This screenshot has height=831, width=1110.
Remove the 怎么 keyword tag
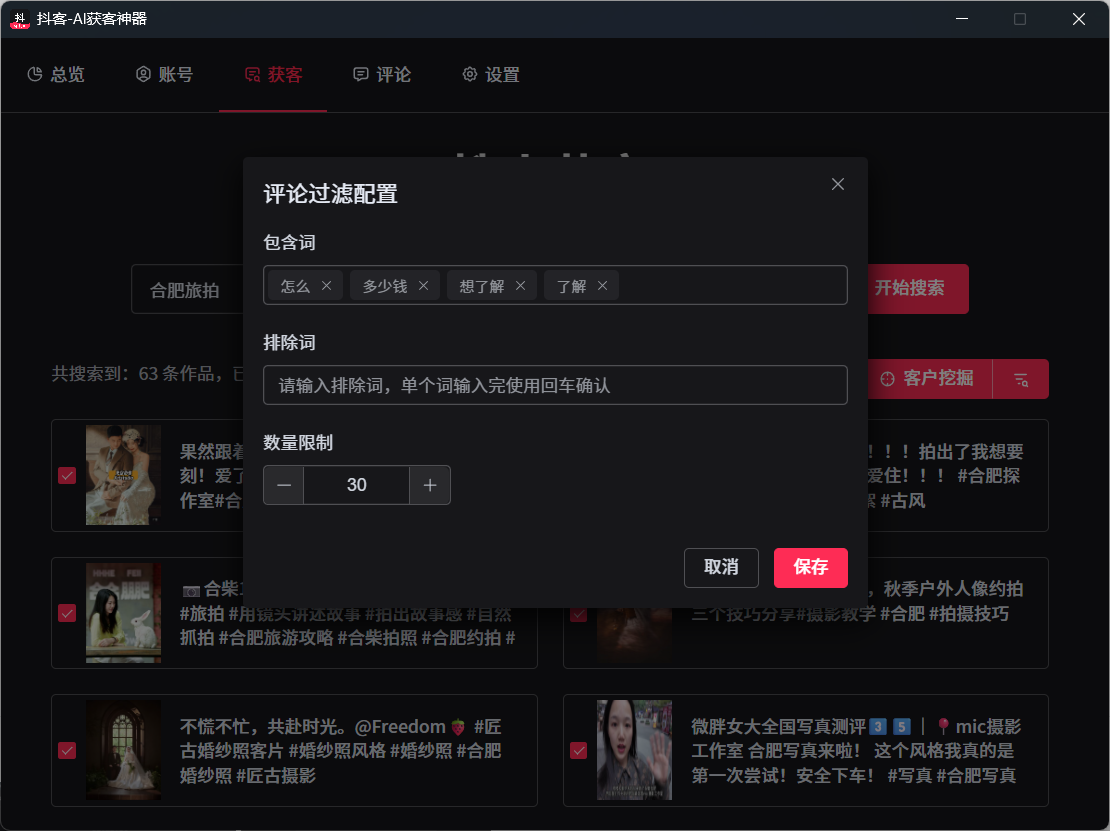pyautogui.click(x=325, y=285)
